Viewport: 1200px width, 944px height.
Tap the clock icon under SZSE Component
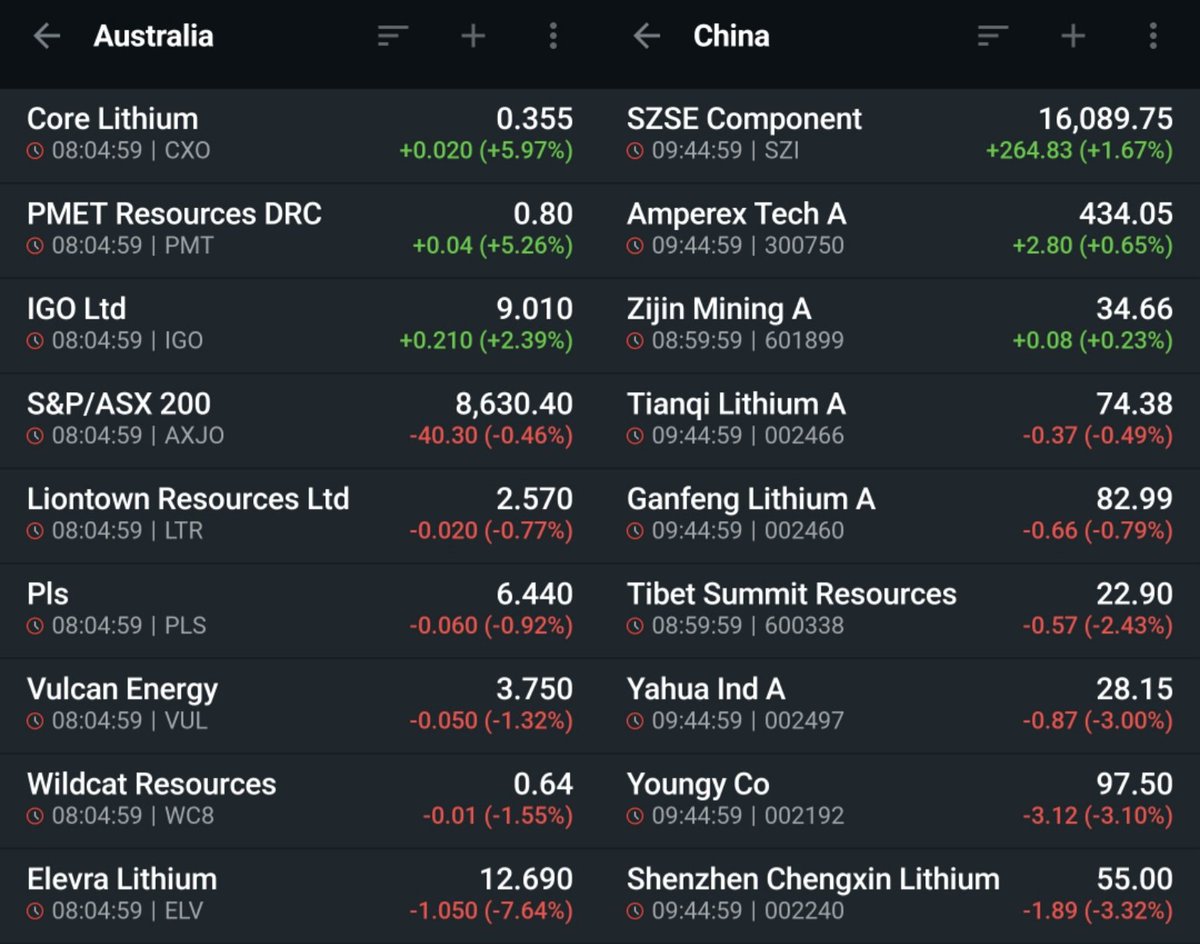(636, 151)
